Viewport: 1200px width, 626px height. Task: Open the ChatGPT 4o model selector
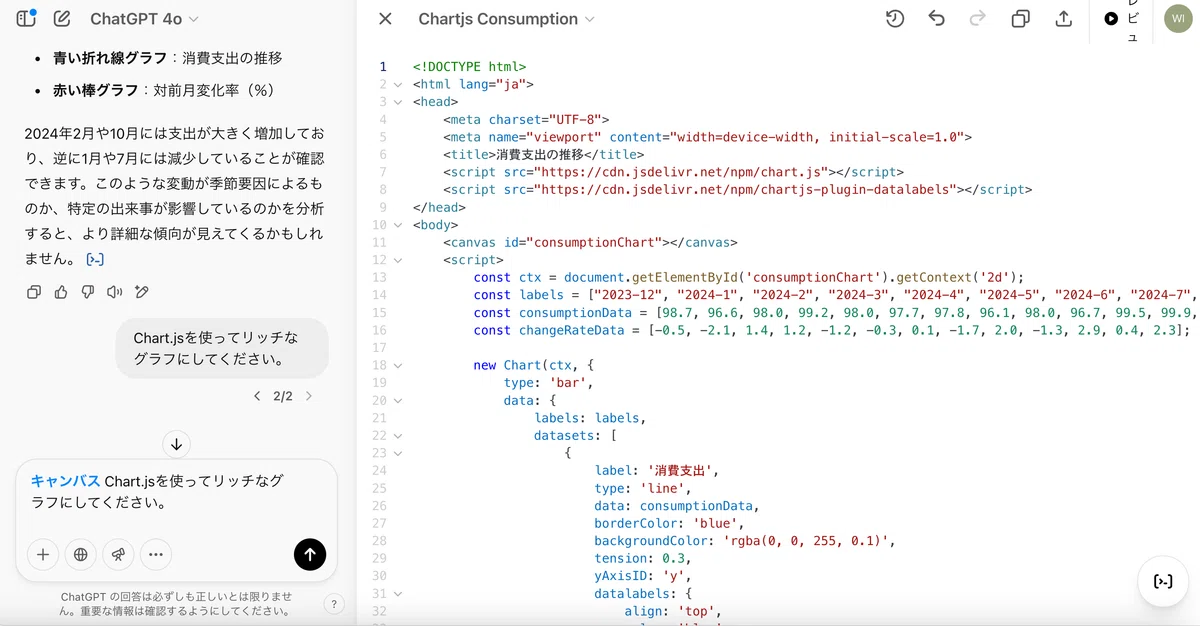point(144,19)
